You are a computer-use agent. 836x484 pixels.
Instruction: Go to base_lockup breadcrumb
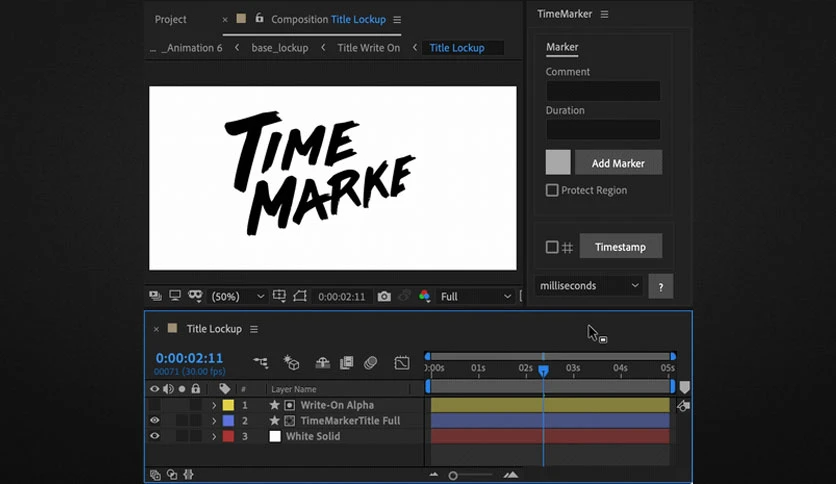pyautogui.click(x=280, y=47)
